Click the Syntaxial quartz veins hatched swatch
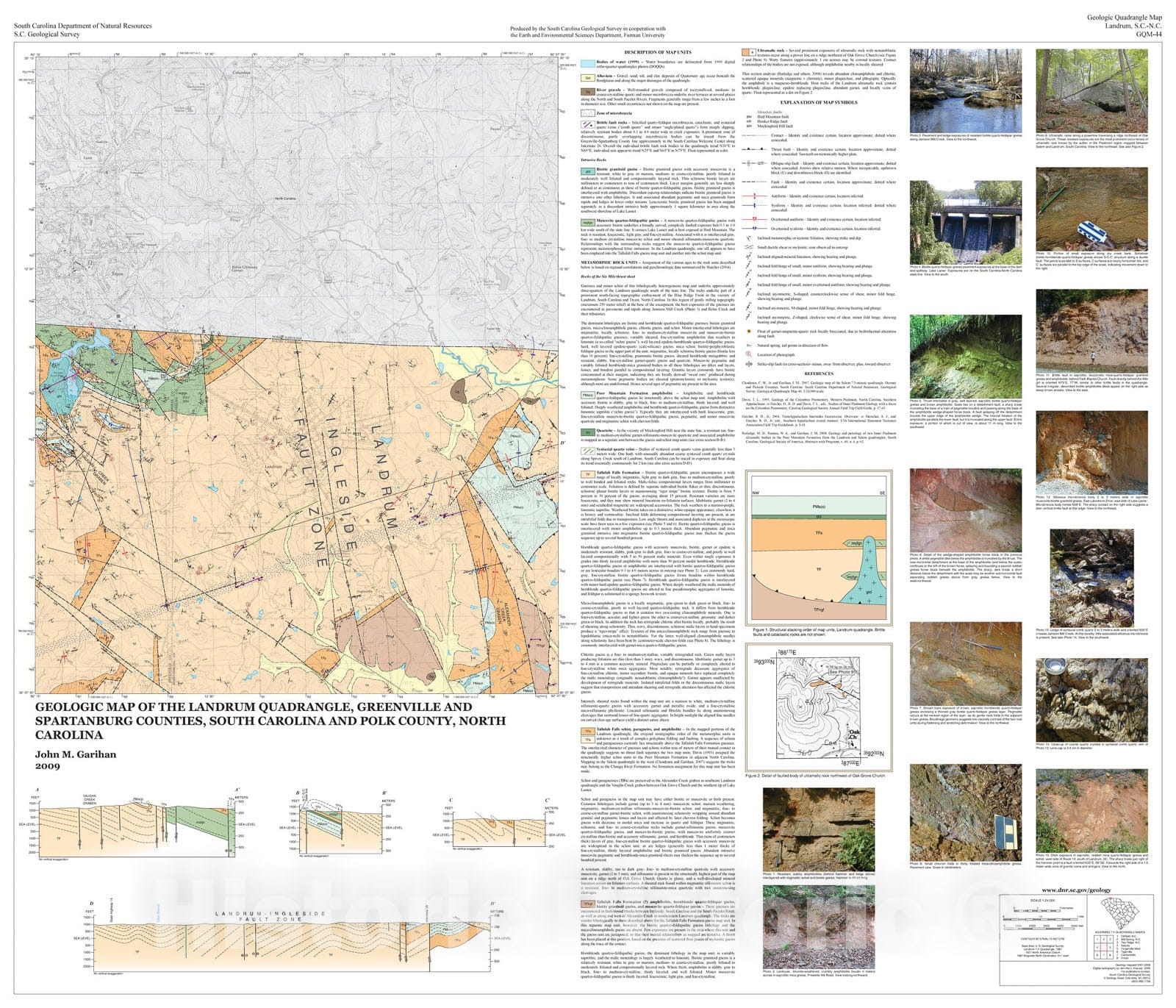 click(x=587, y=449)
